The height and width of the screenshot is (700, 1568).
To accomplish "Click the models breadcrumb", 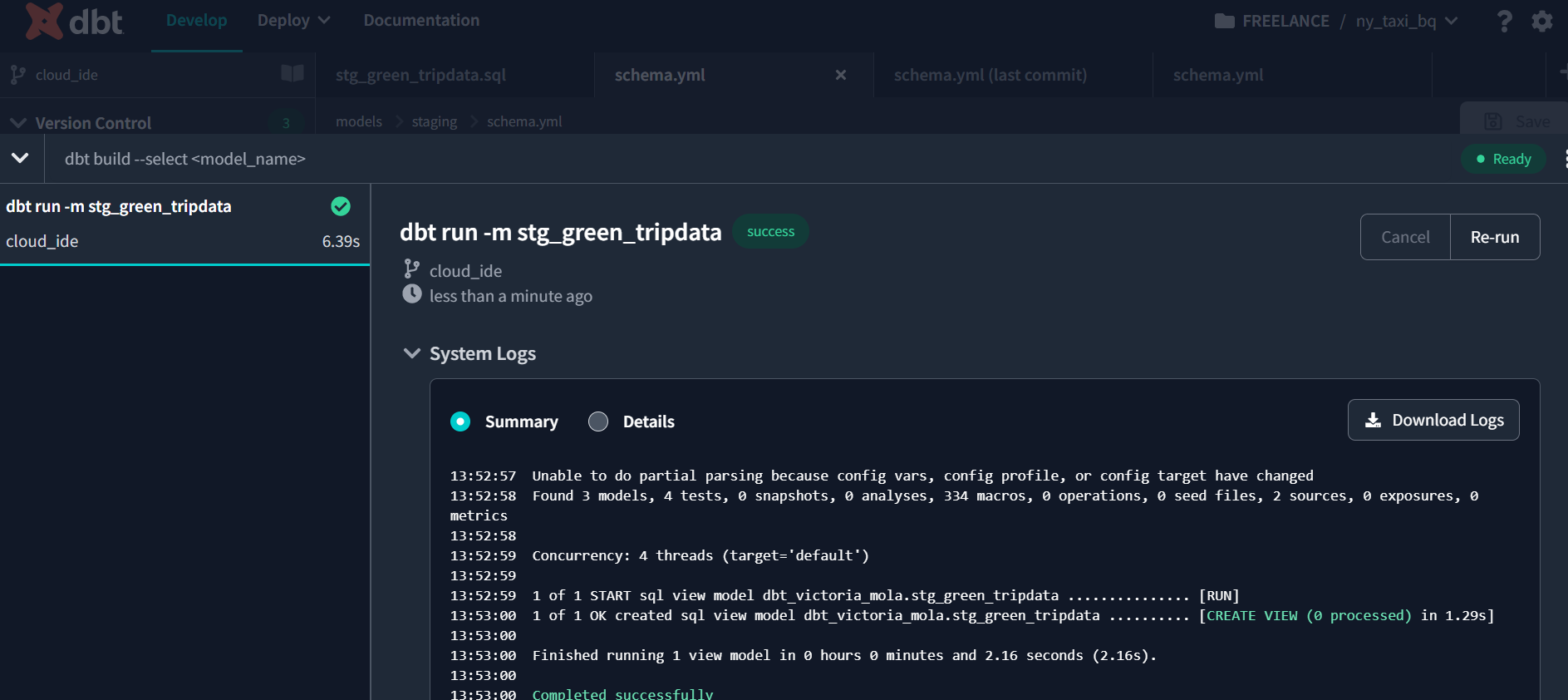I will coord(359,121).
